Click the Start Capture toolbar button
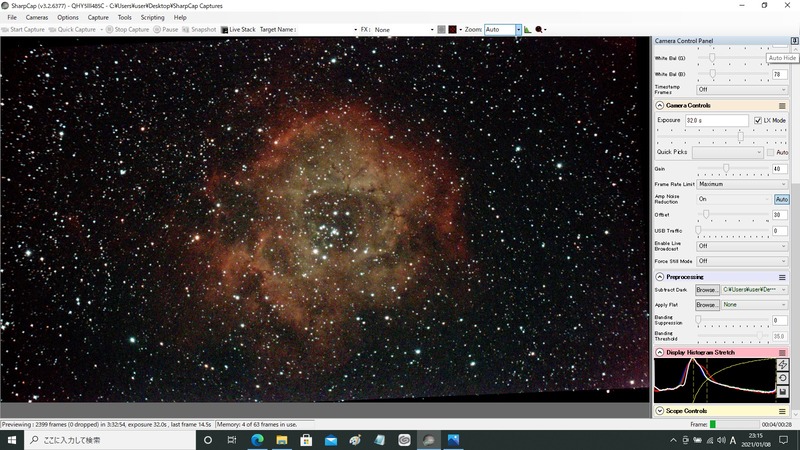The width and height of the screenshot is (800, 450). click(x=23, y=30)
